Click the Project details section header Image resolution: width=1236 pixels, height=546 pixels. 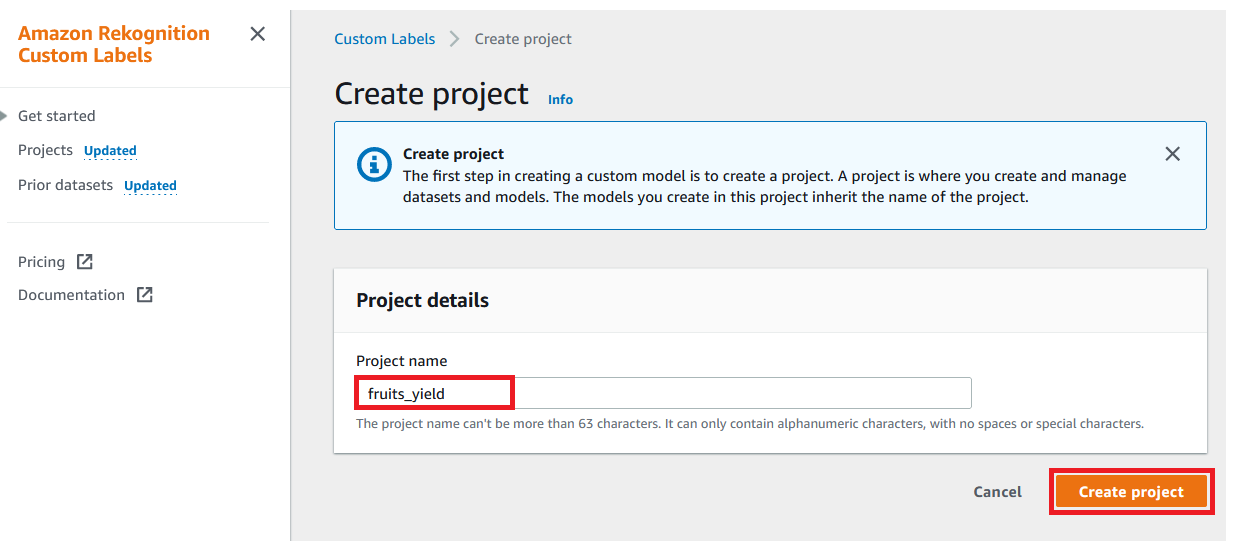click(422, 300)
